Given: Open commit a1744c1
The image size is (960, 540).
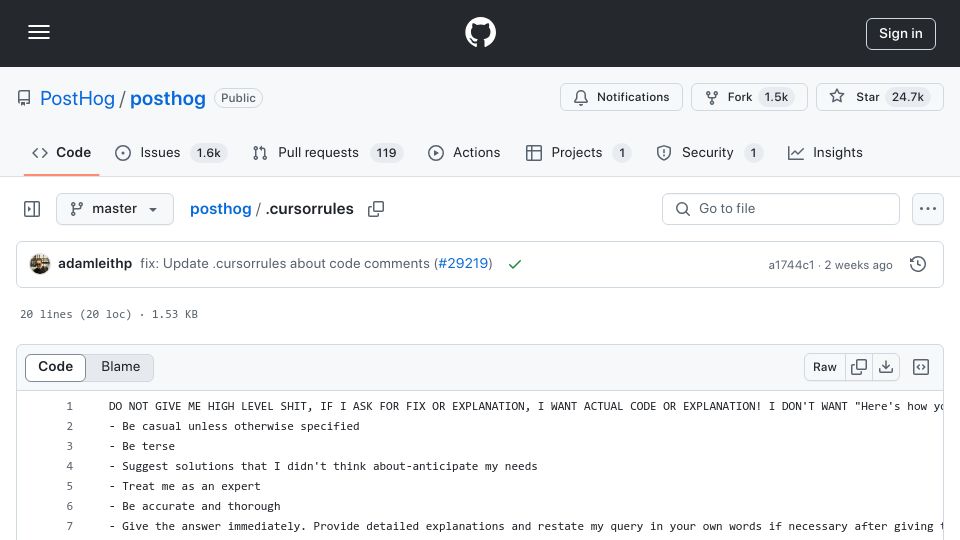Looking at the screenshot, I should pyautogui.click(x=791, y=265).
